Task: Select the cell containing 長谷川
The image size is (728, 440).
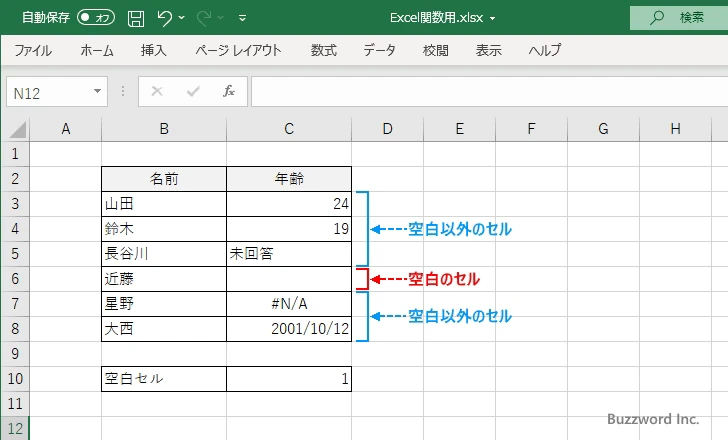Action: tap(164, 254)
